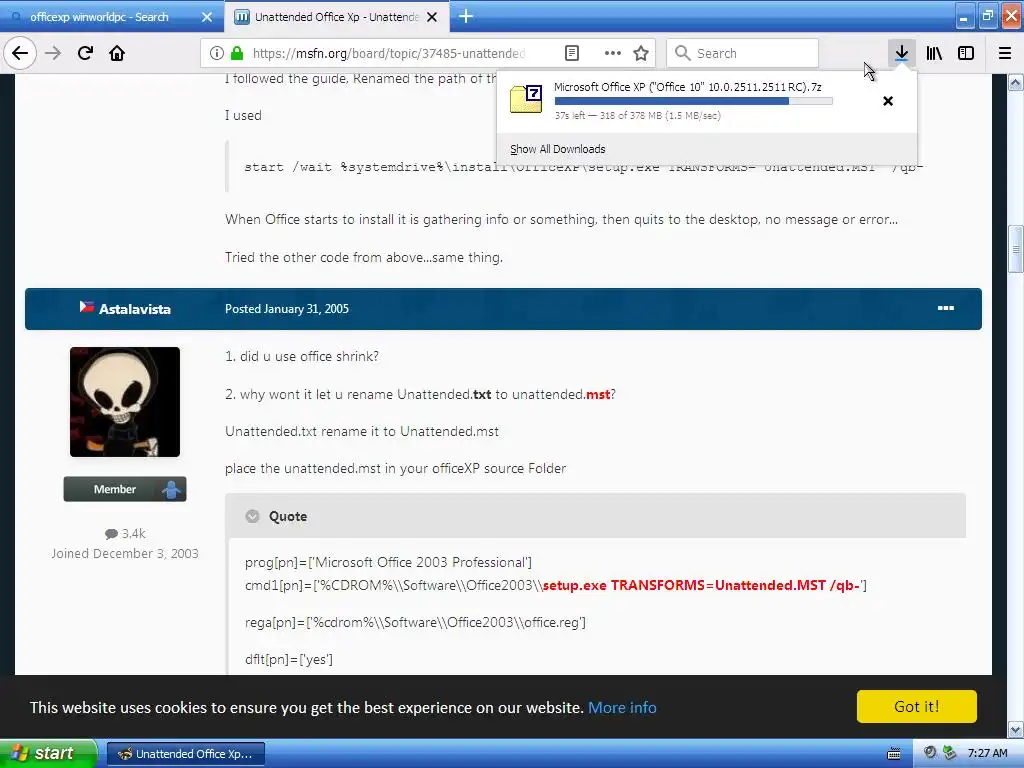Click the 7z file icon in downloads
Screen dimensions: 1024x768
526,99
